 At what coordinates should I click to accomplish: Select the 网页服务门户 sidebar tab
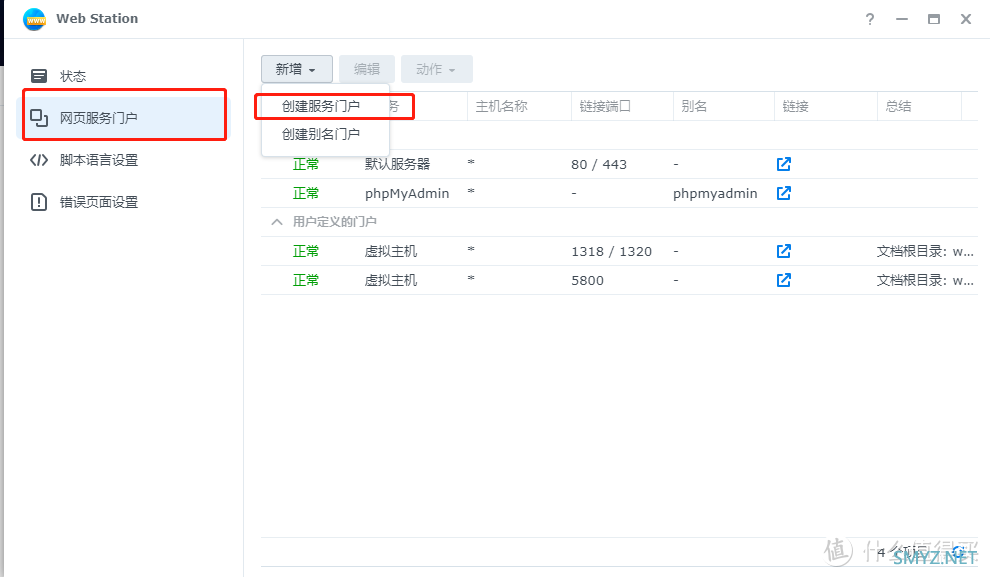[x=124, y=118]
